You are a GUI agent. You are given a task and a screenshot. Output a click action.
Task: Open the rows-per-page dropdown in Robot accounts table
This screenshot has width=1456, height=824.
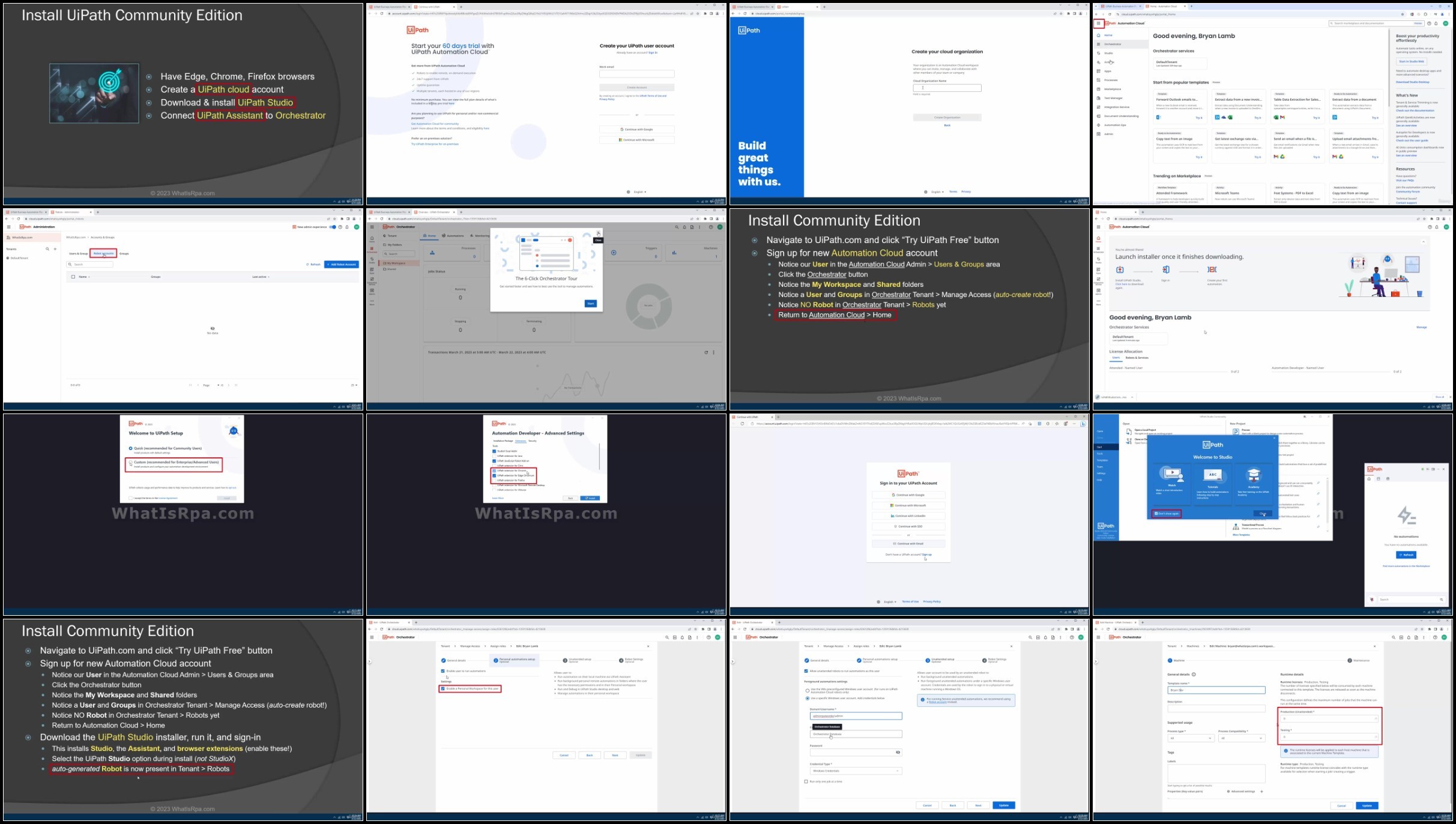[x=354, y=385]
